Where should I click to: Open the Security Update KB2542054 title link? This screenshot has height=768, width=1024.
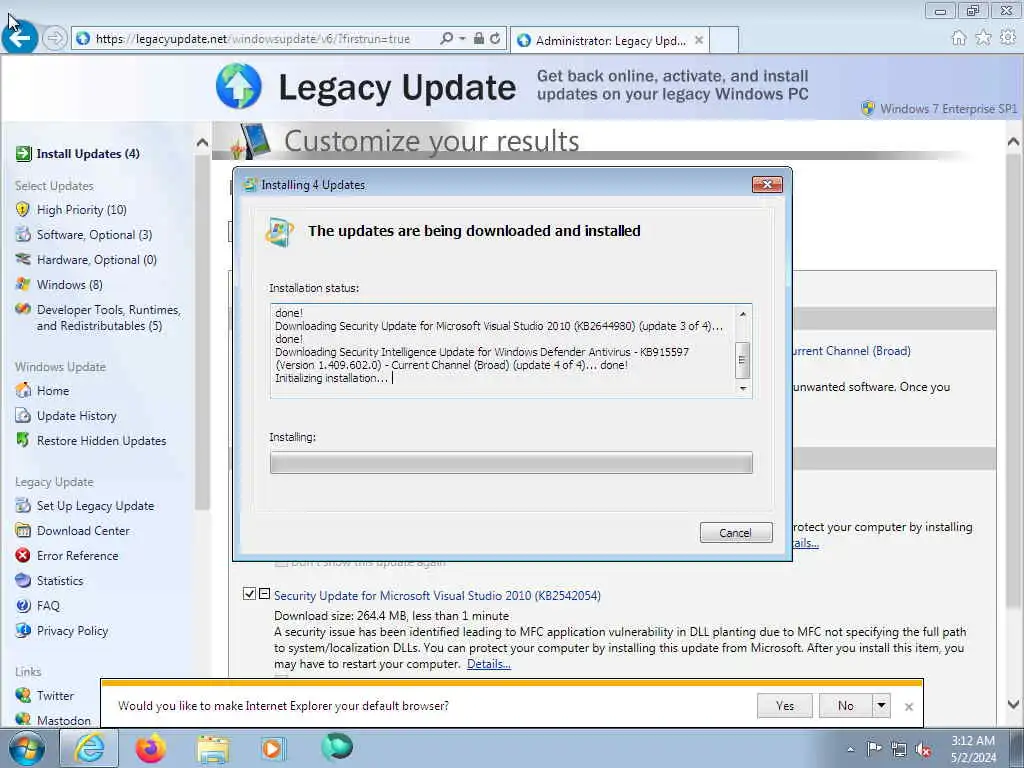438,596
